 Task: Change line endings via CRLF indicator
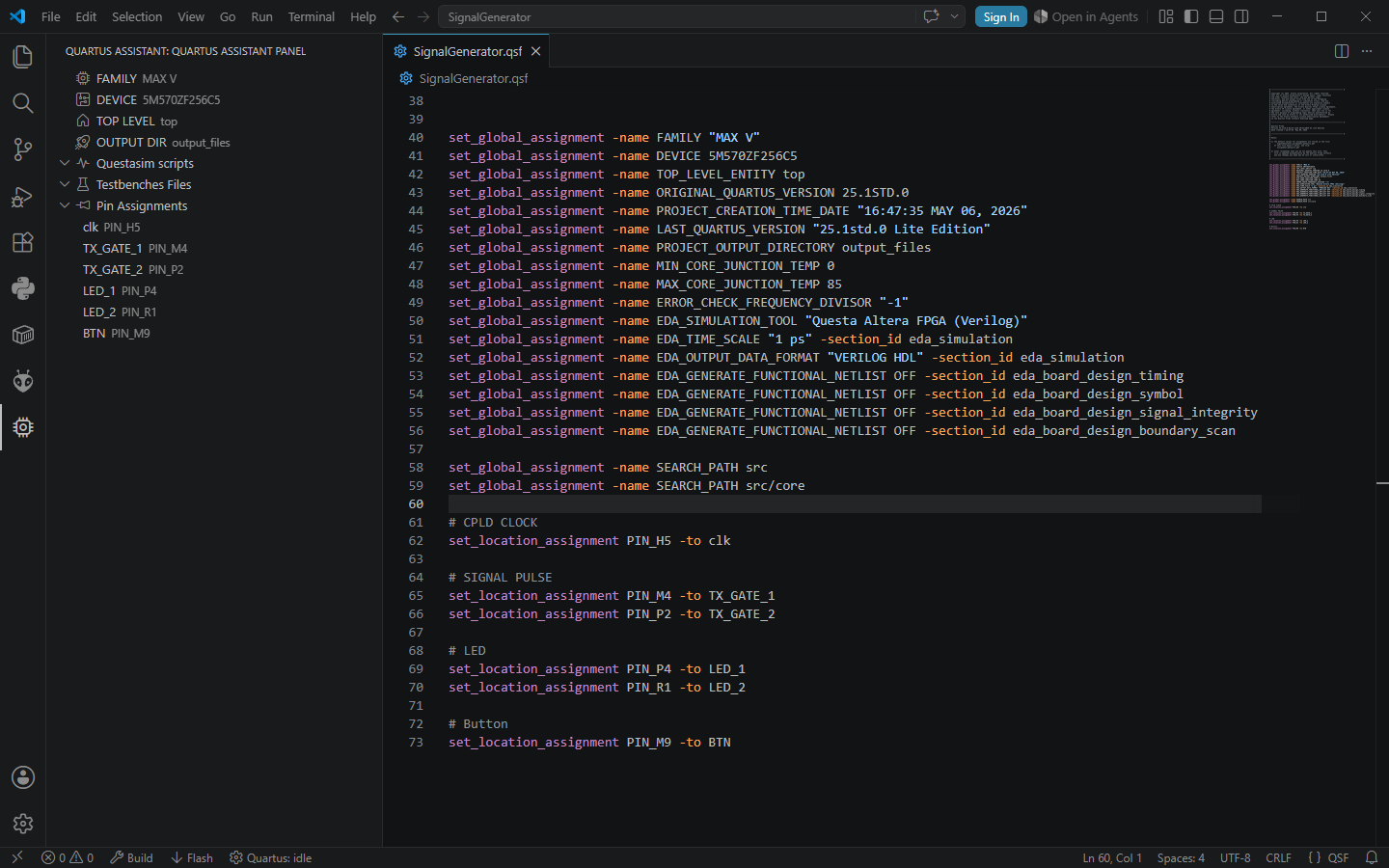[1278, 857]
